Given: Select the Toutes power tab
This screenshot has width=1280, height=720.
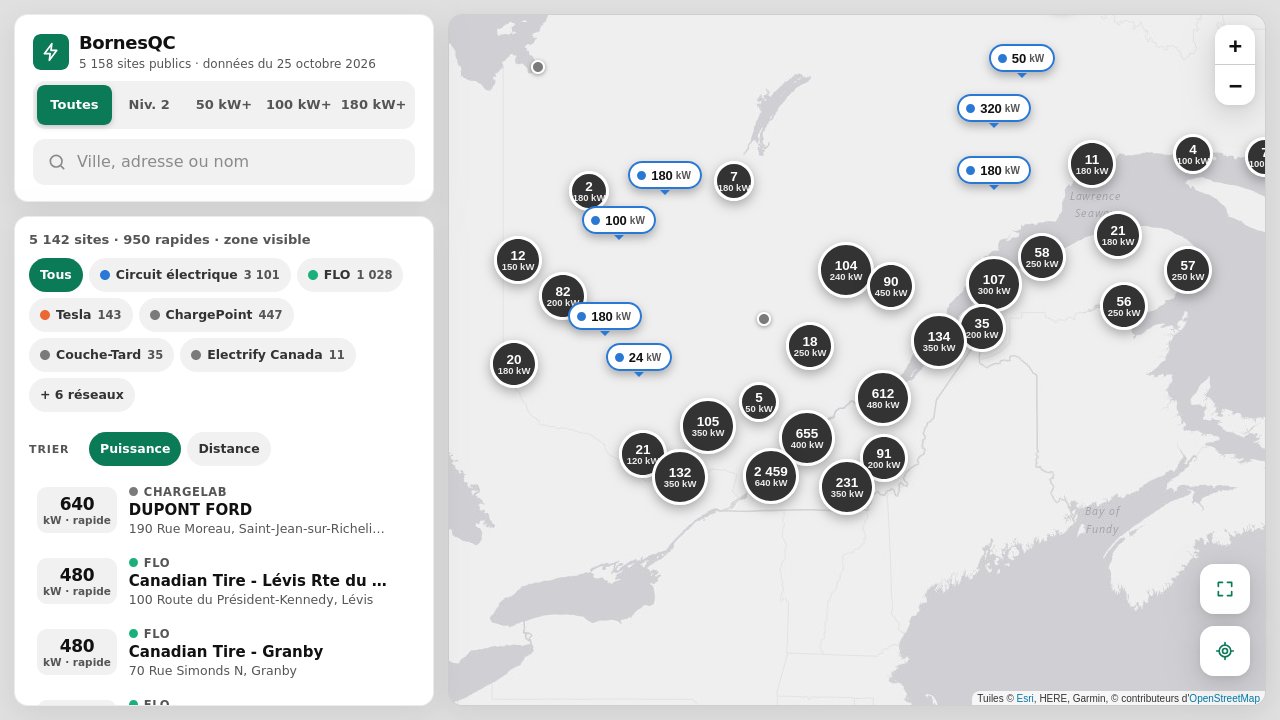Looking at the screenshot, I should (74, 105).
